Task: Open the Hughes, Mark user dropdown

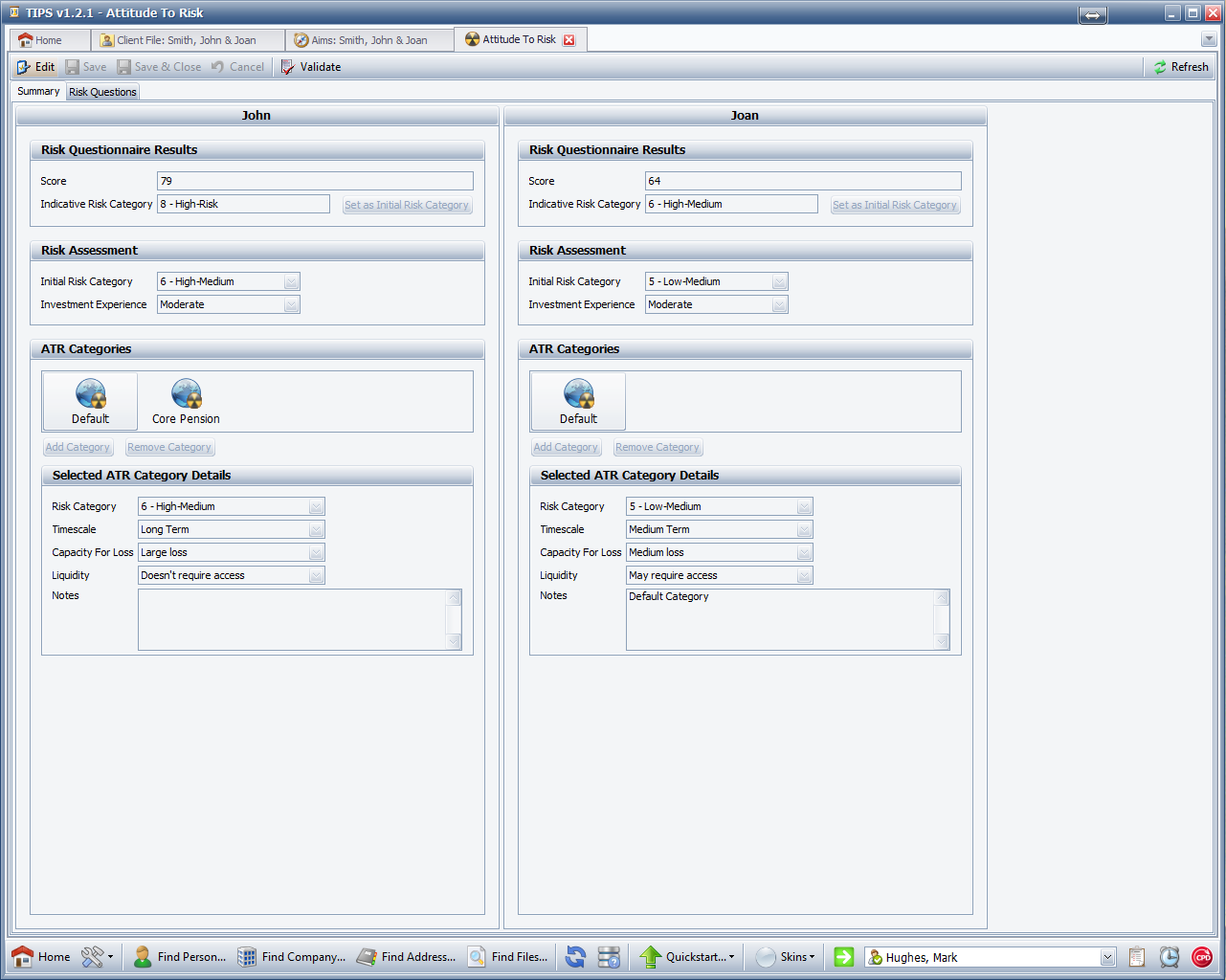Action: [x=1107, y=957]
